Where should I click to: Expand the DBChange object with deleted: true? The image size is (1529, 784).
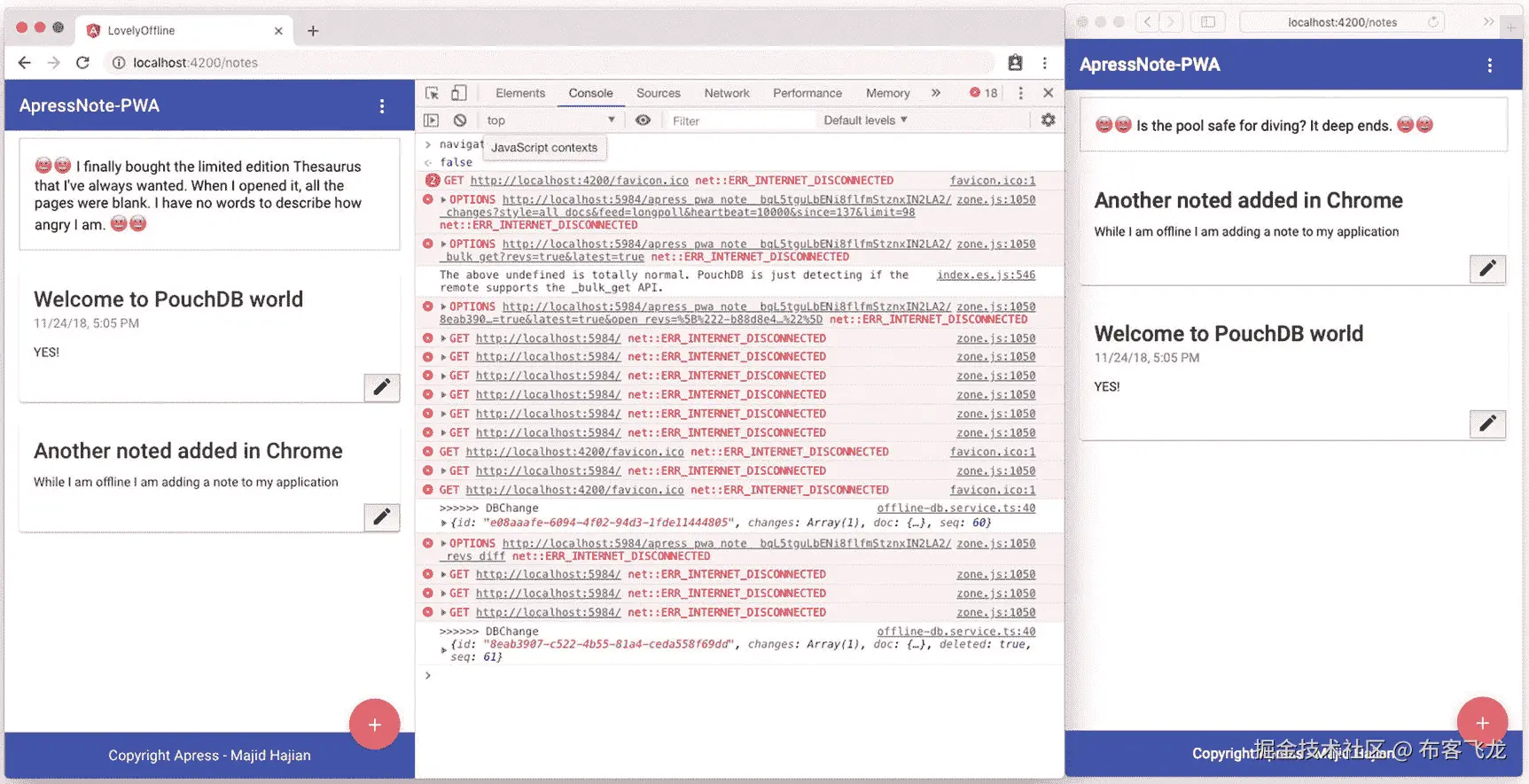point(443,651)
